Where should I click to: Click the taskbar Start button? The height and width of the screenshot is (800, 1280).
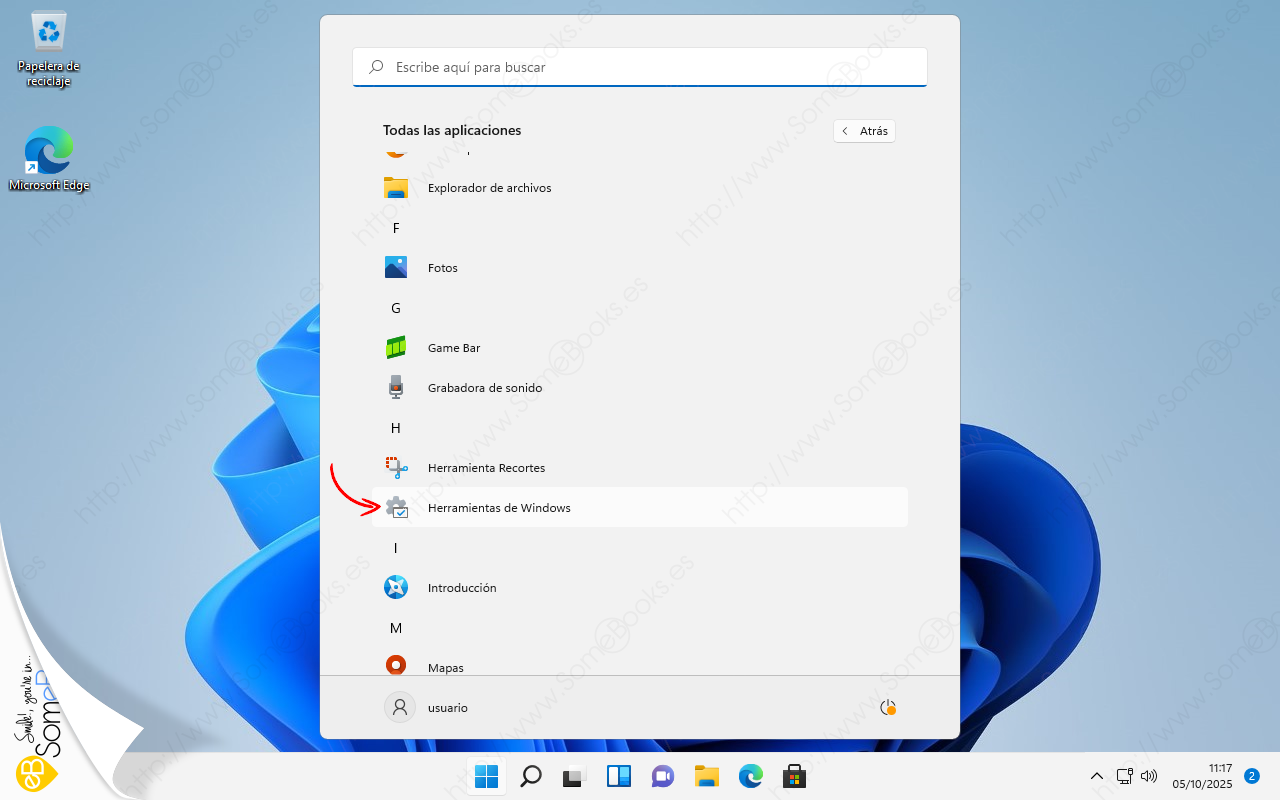487,776
